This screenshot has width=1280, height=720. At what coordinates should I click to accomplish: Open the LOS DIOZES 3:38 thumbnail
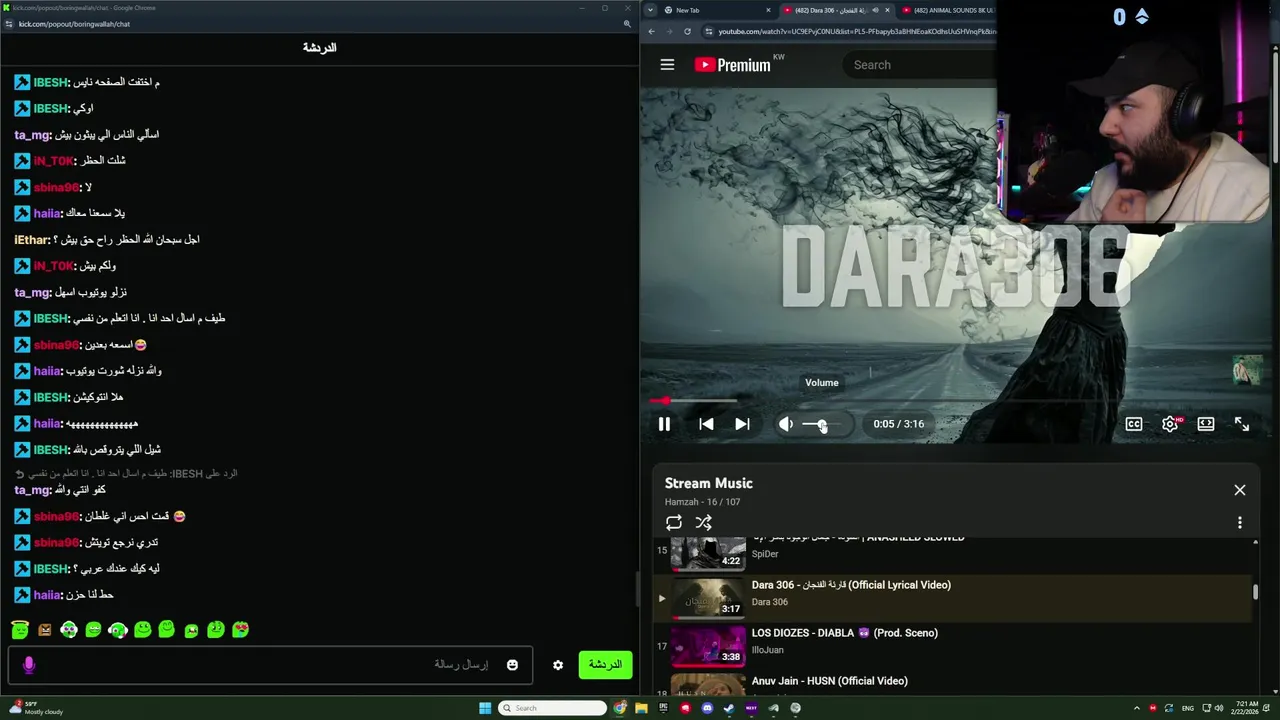708,646
